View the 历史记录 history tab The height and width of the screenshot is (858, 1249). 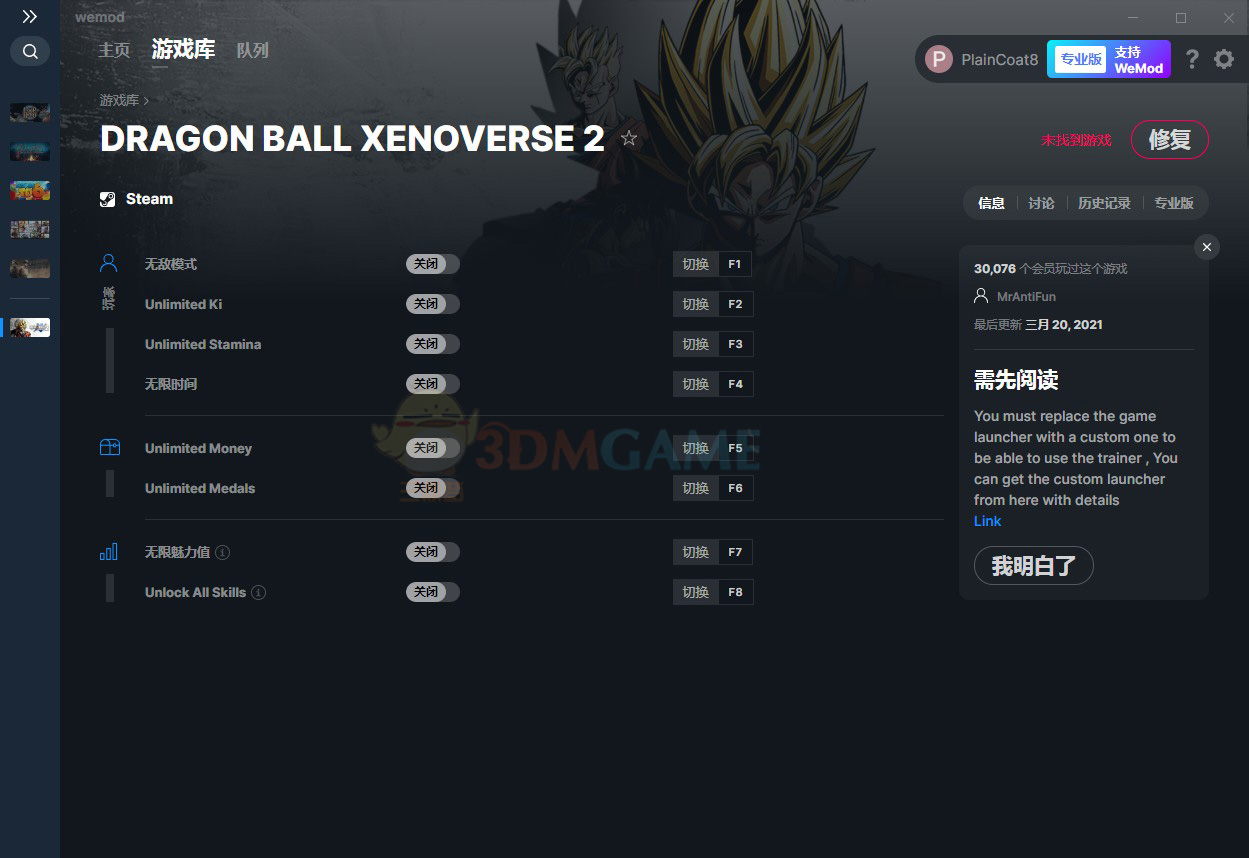click(1104, 203)
